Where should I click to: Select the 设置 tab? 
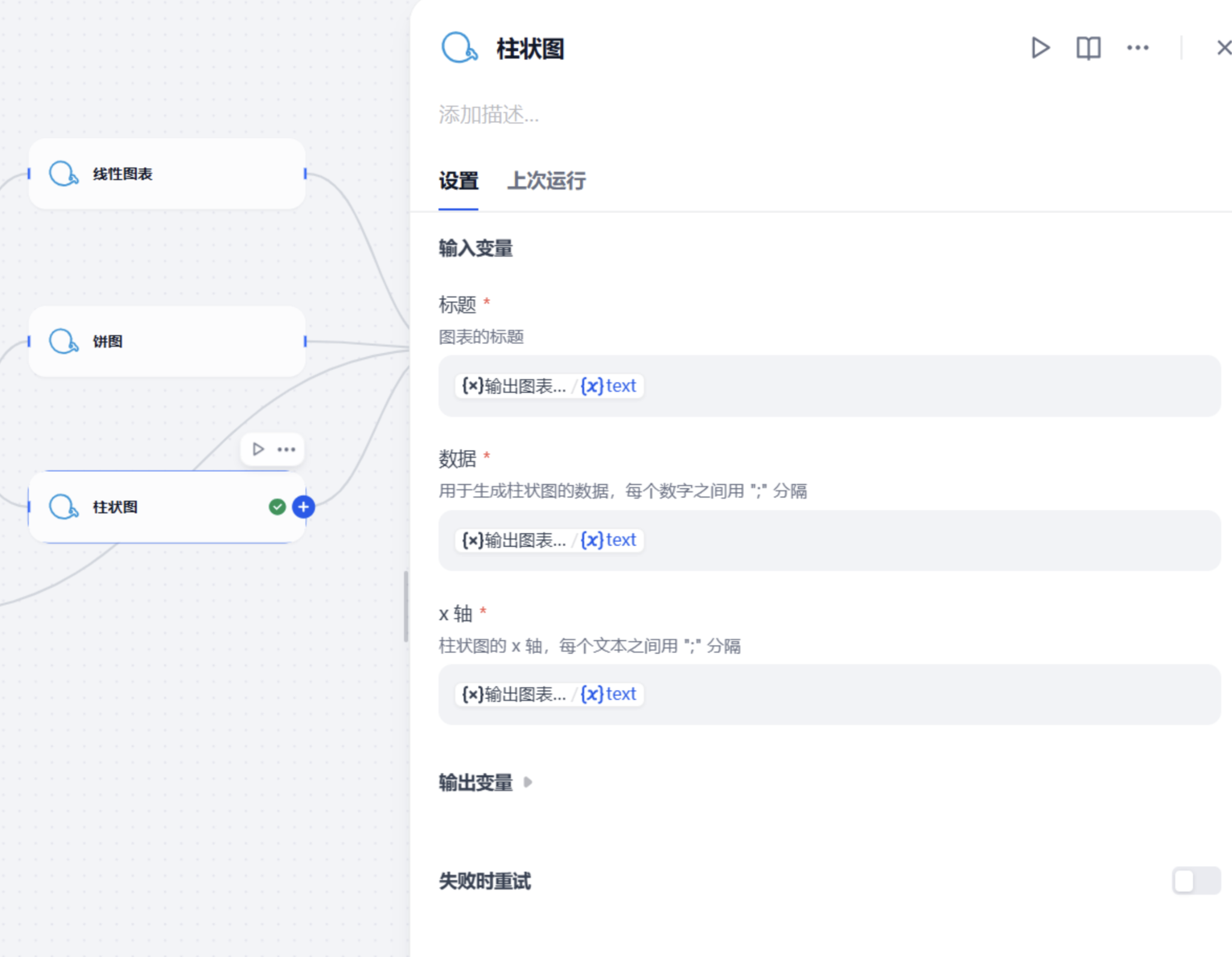pyautogui.click(x=458, y=181)
